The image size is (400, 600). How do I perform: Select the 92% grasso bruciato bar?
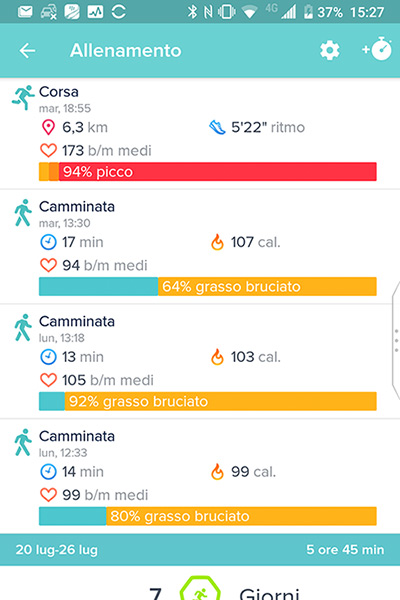207,401
